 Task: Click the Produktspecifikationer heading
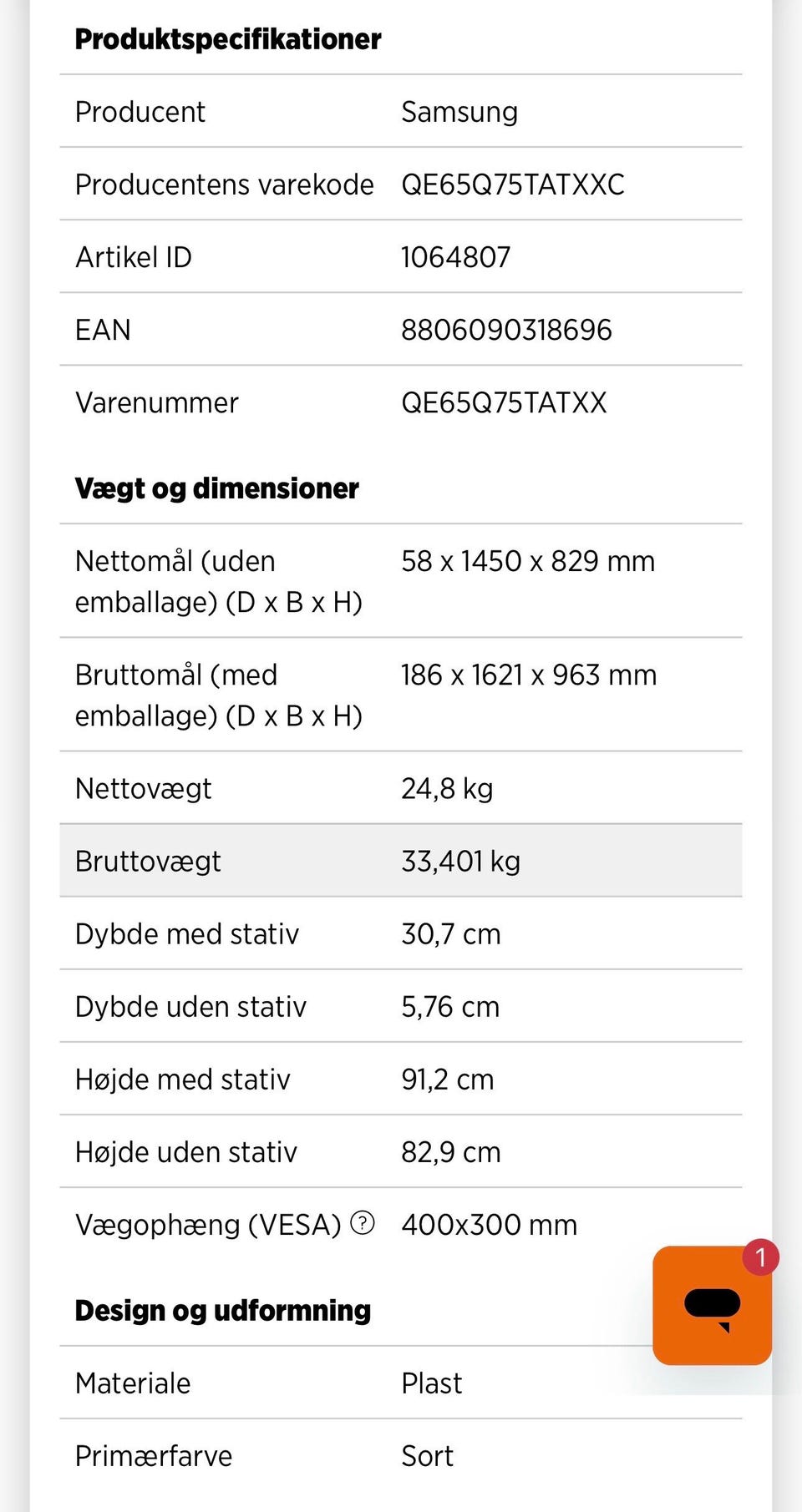228,39
